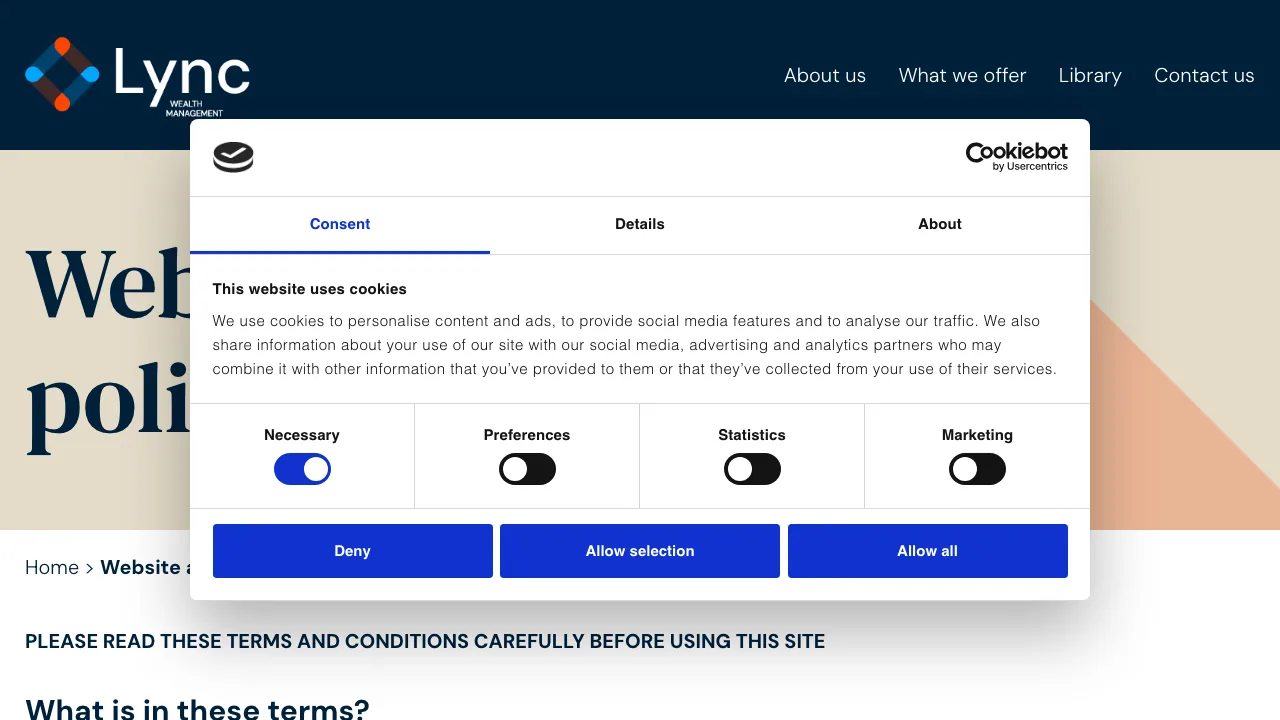Enable Marketing cookies
The image size is (1280, 720).
tap(977, 469)
